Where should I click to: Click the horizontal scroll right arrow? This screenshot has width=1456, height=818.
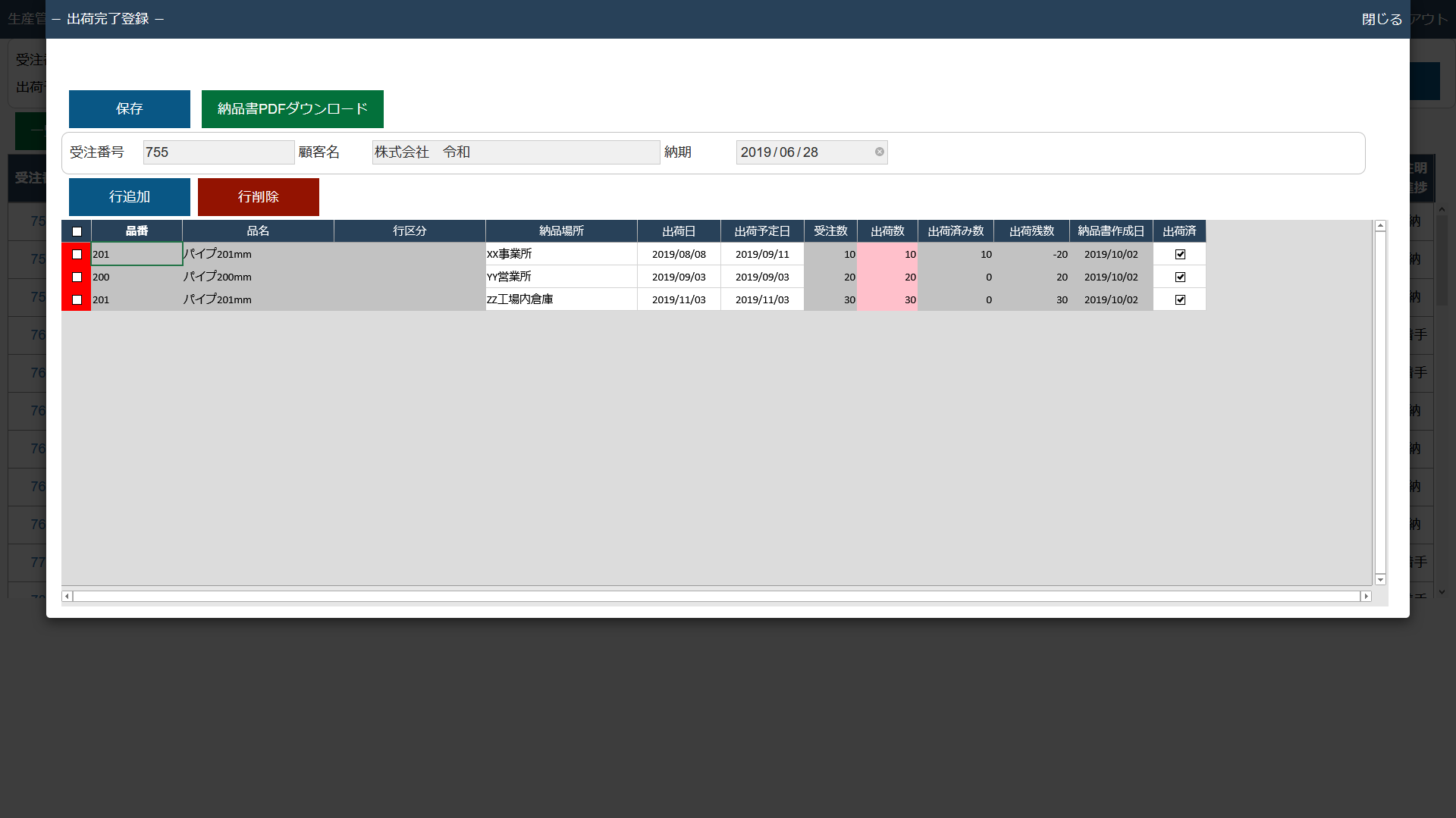pos(1366,597)
